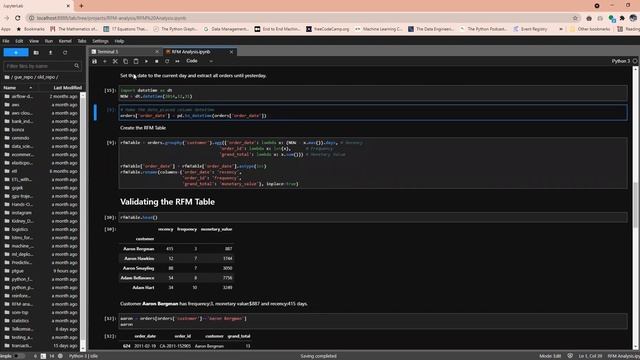Click the notebook vertical scrollbar thumb

[x=635, y=205]
